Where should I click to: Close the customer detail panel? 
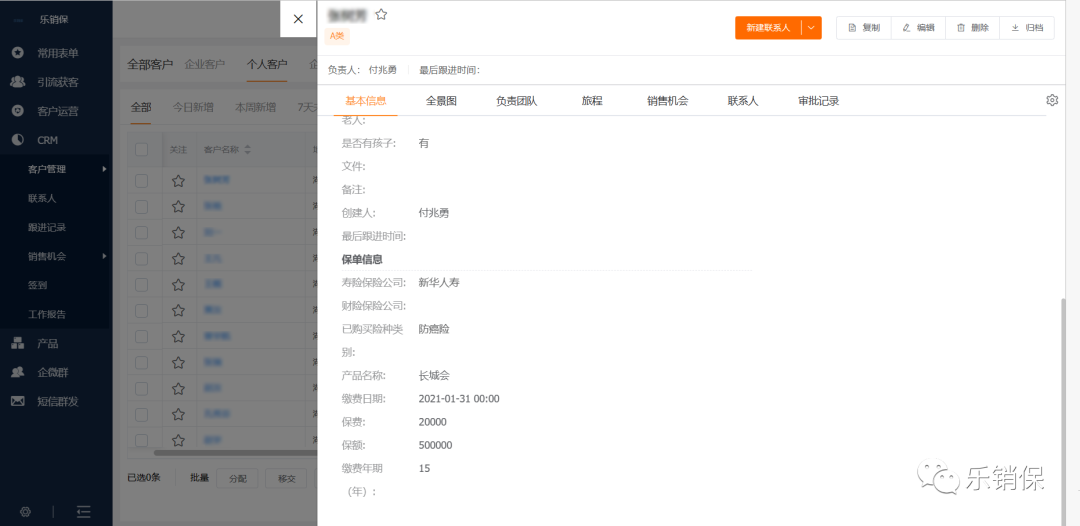298,19
